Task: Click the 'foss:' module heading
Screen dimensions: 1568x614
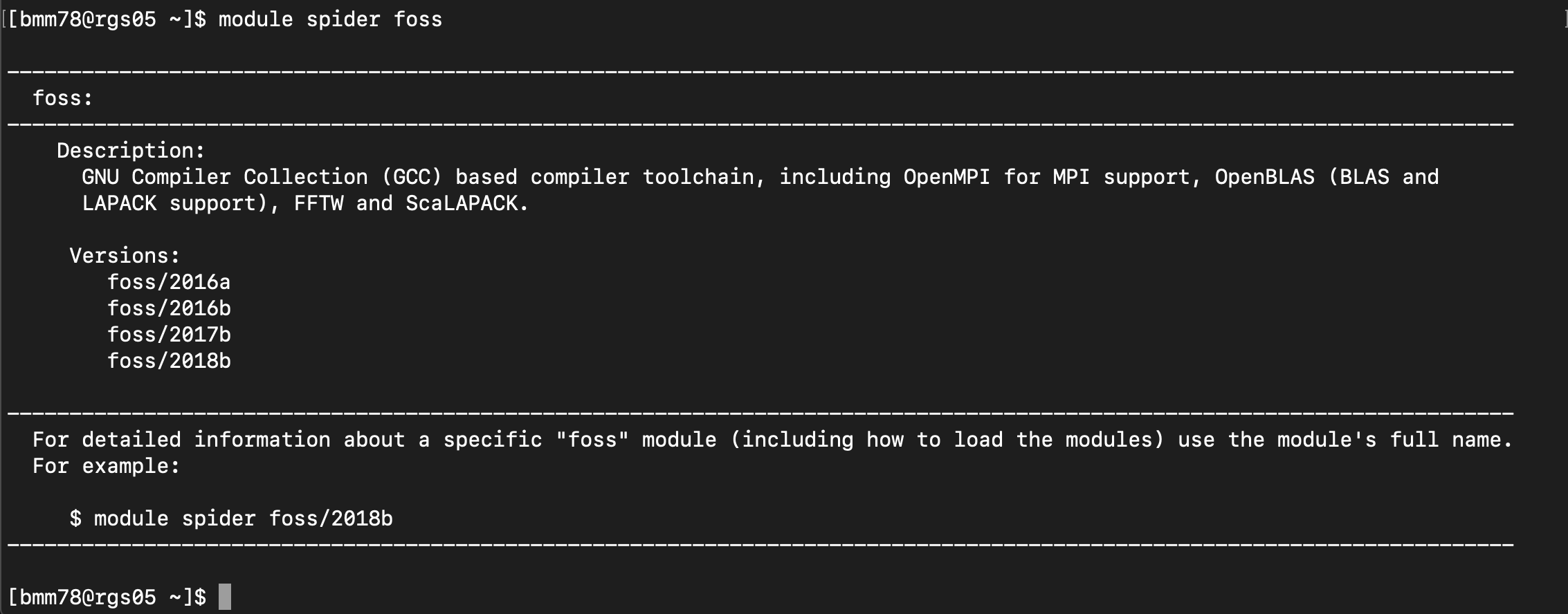Action: [63, 98]
